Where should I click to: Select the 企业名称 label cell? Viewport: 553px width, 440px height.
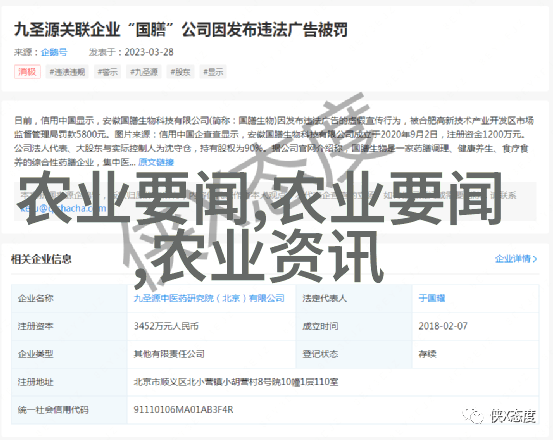69,298
